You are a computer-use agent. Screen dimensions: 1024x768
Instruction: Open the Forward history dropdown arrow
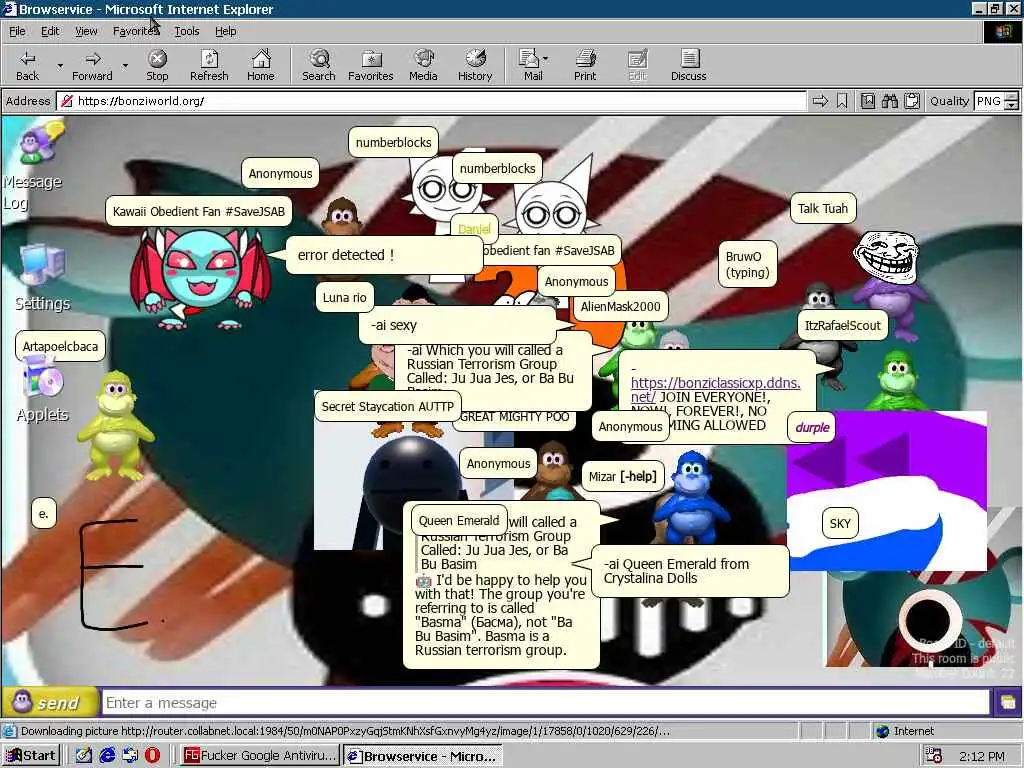tap(125, 66)
